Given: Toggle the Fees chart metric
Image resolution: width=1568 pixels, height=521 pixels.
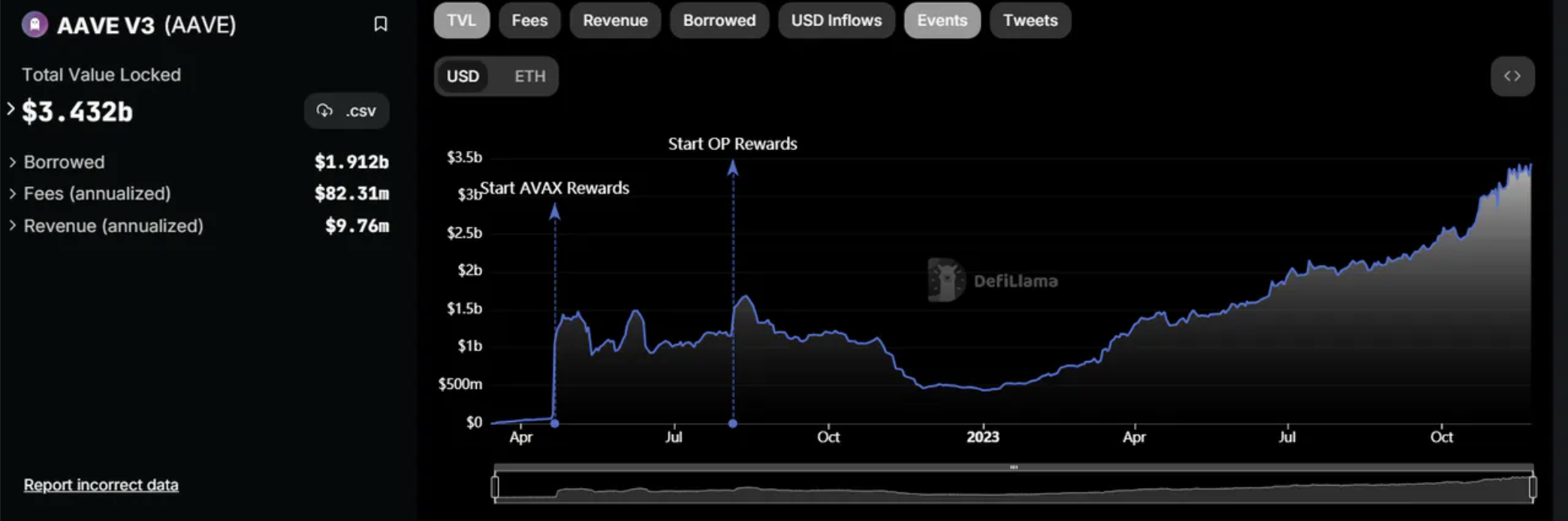Looking at the screenshot, I should point(529,20).
